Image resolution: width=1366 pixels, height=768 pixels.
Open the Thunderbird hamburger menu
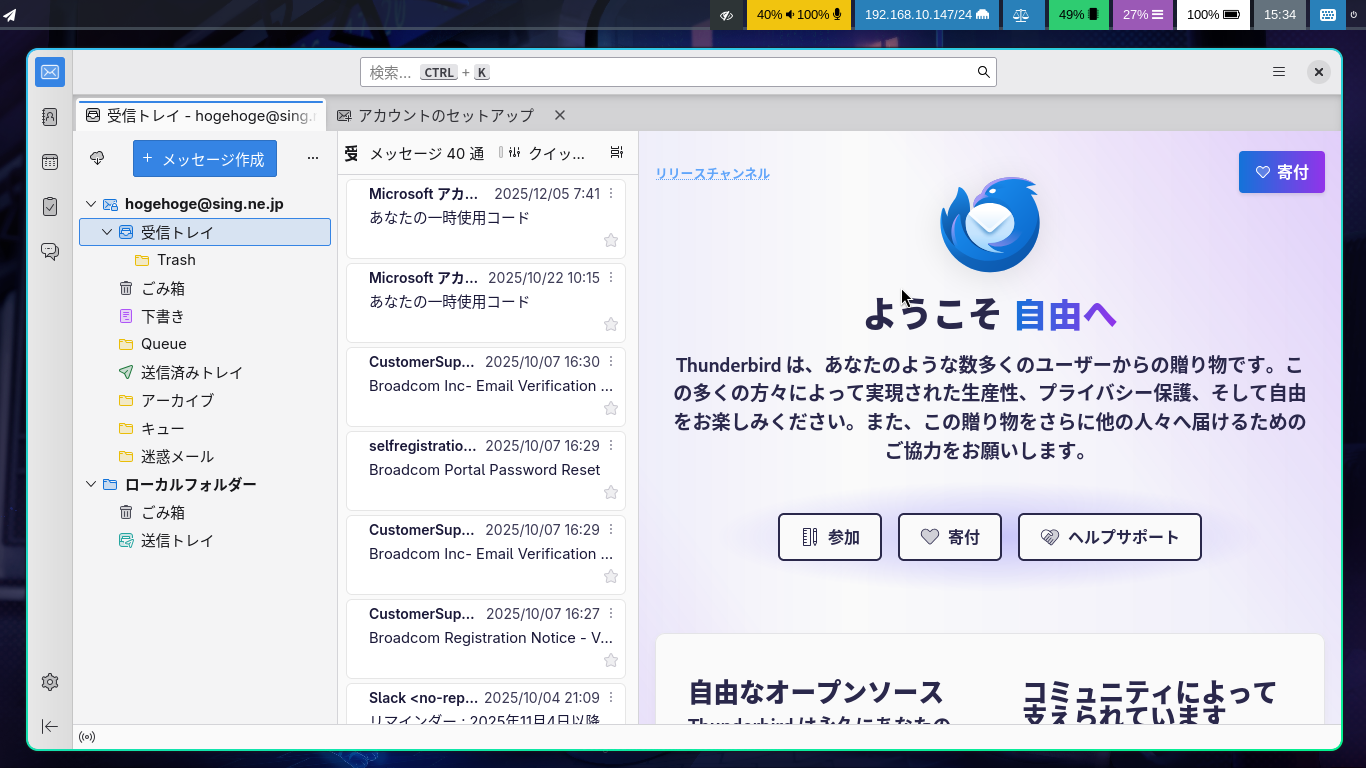(1279, 72)
